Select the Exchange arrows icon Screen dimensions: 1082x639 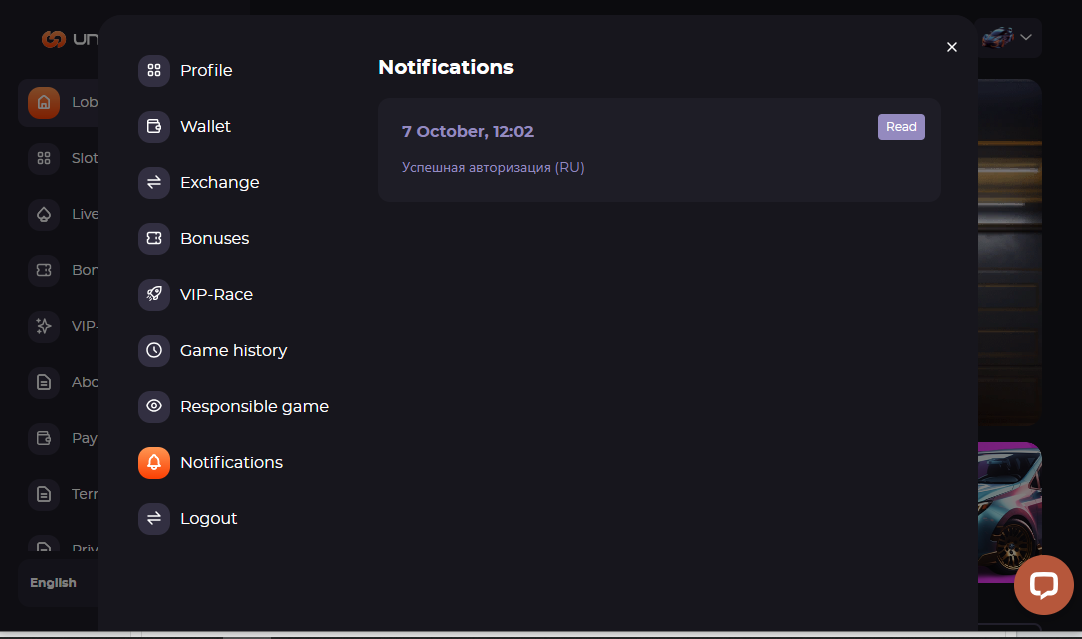tap(154, 182)
